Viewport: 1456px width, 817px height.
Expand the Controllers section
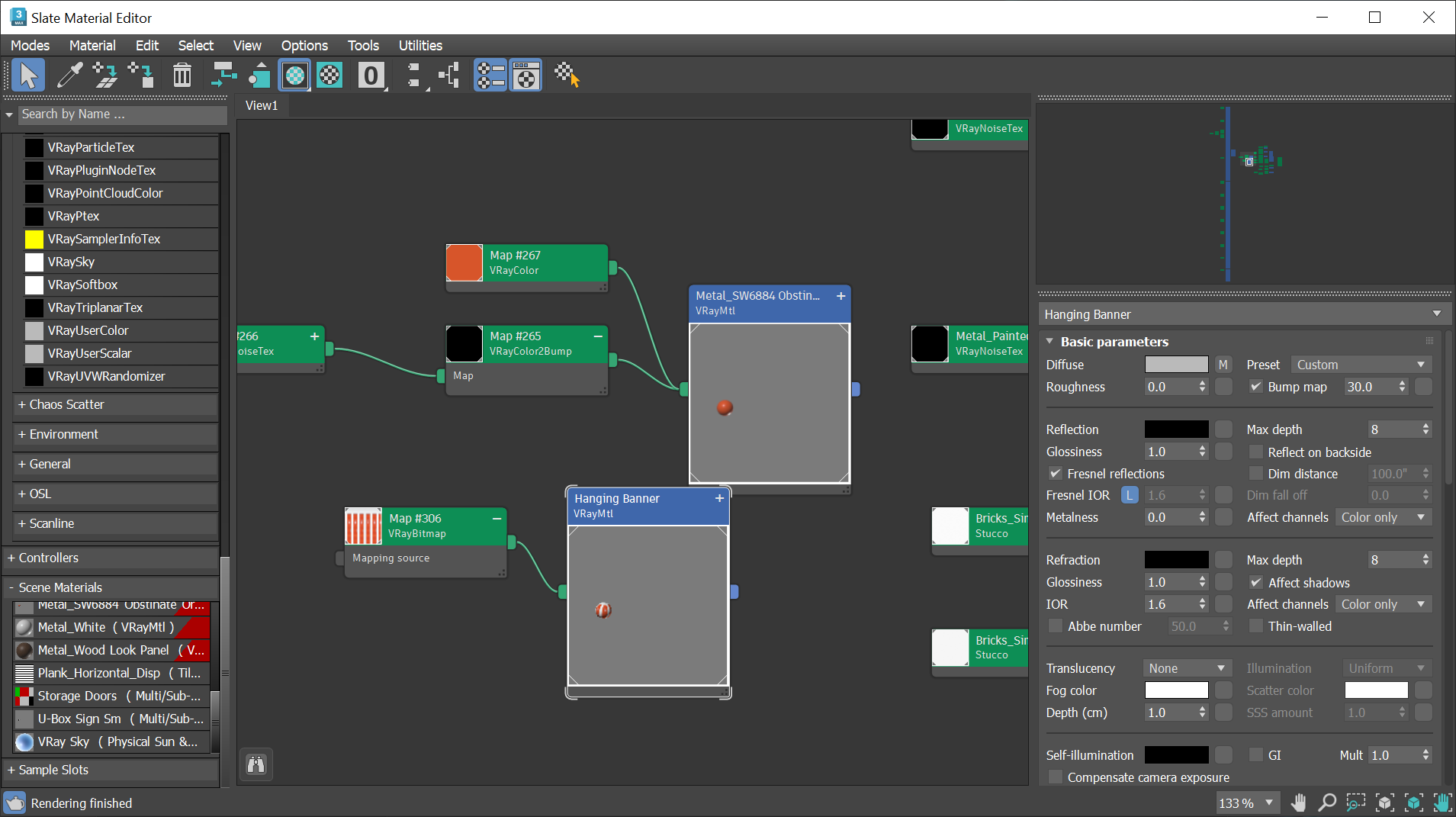(111, 558)
